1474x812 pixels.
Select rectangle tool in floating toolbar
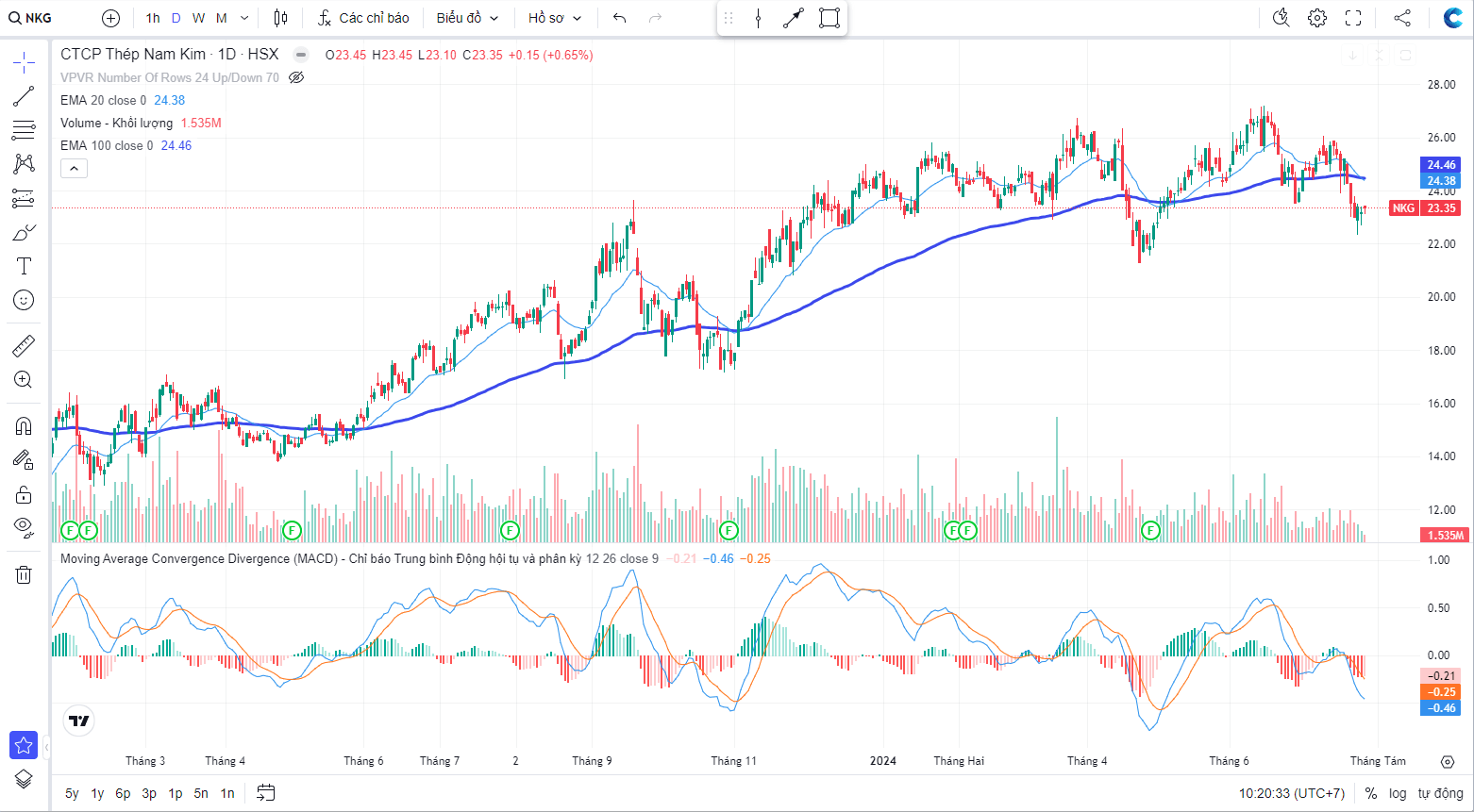tap(829, 18)
